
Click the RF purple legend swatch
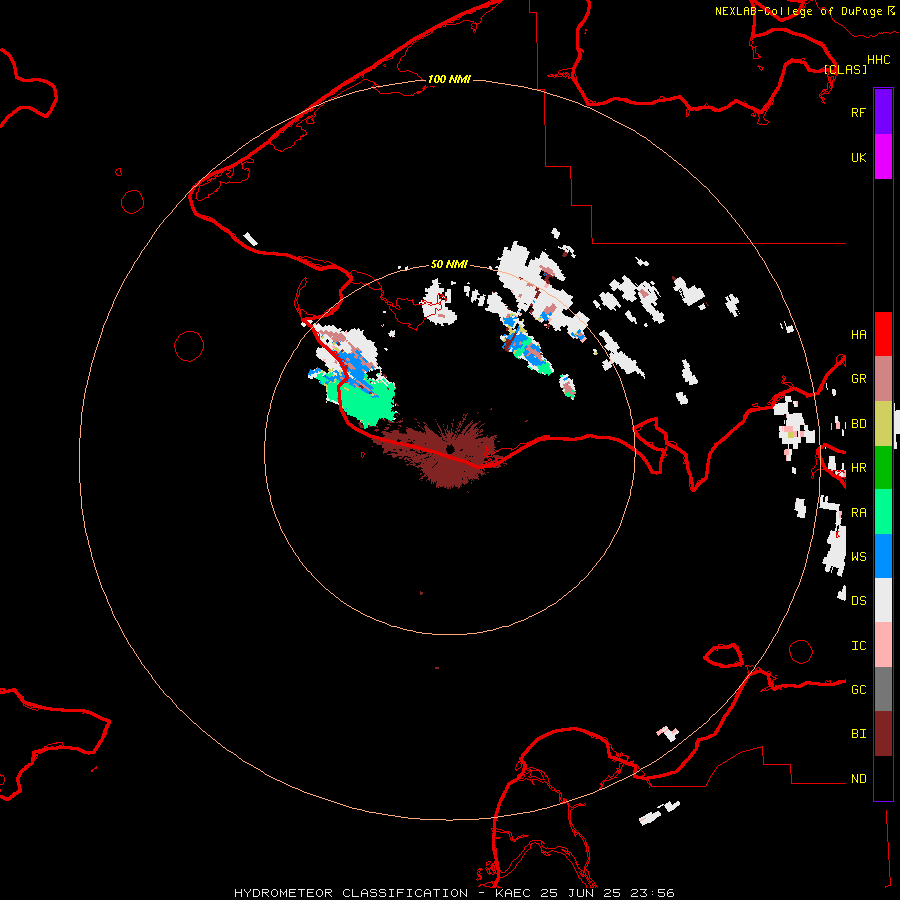tap(883, 112)
